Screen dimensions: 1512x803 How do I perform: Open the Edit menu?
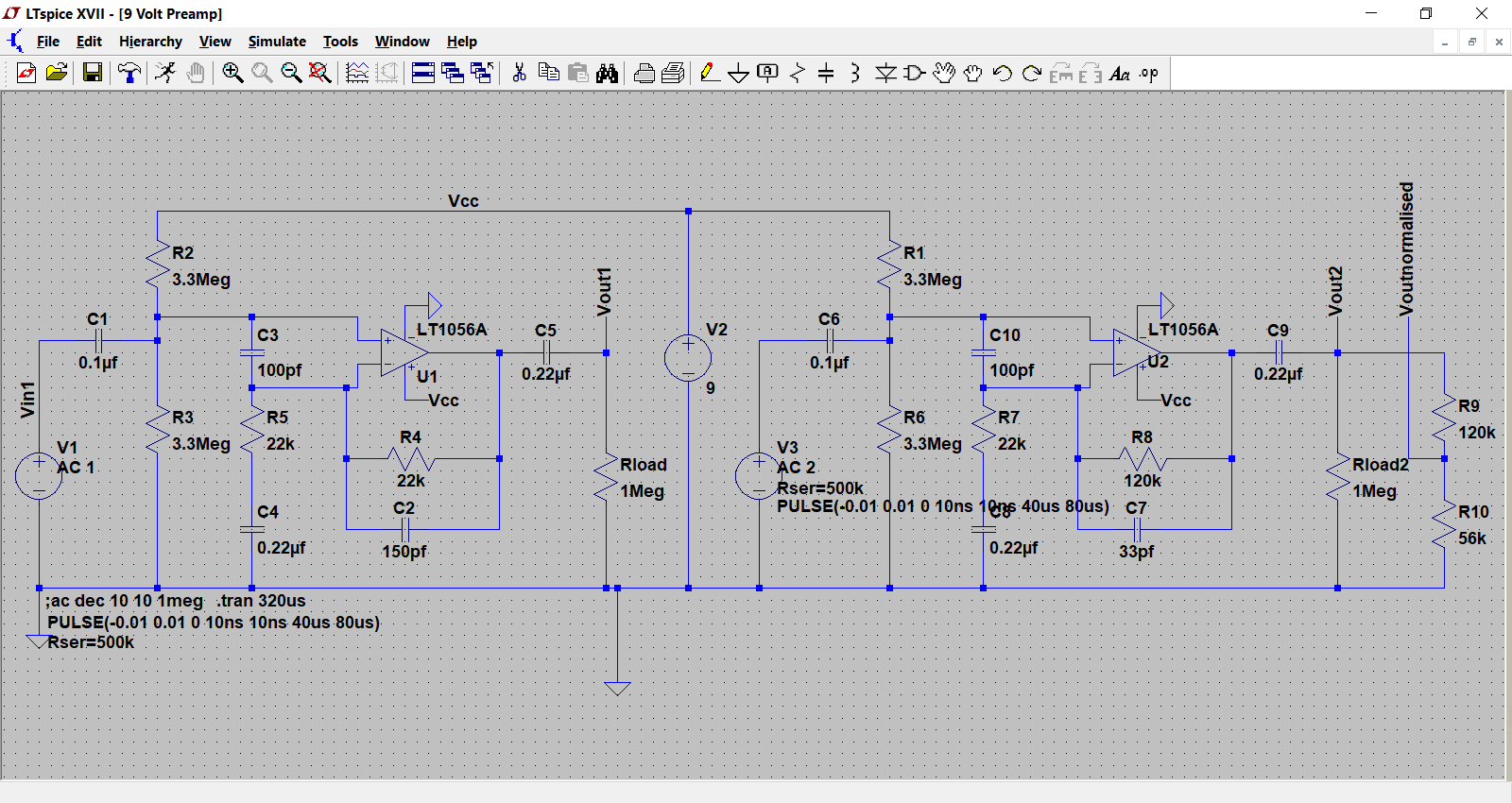(x=89, y=42)
